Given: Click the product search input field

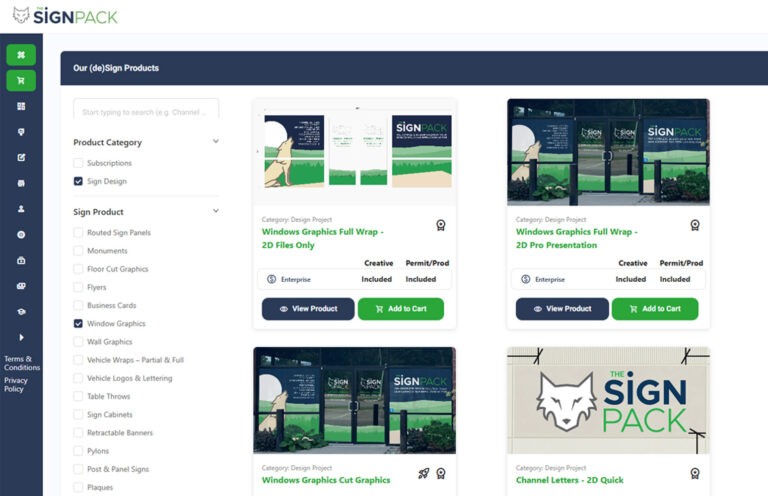Looking at the screenshot, I should coord(146,110).
